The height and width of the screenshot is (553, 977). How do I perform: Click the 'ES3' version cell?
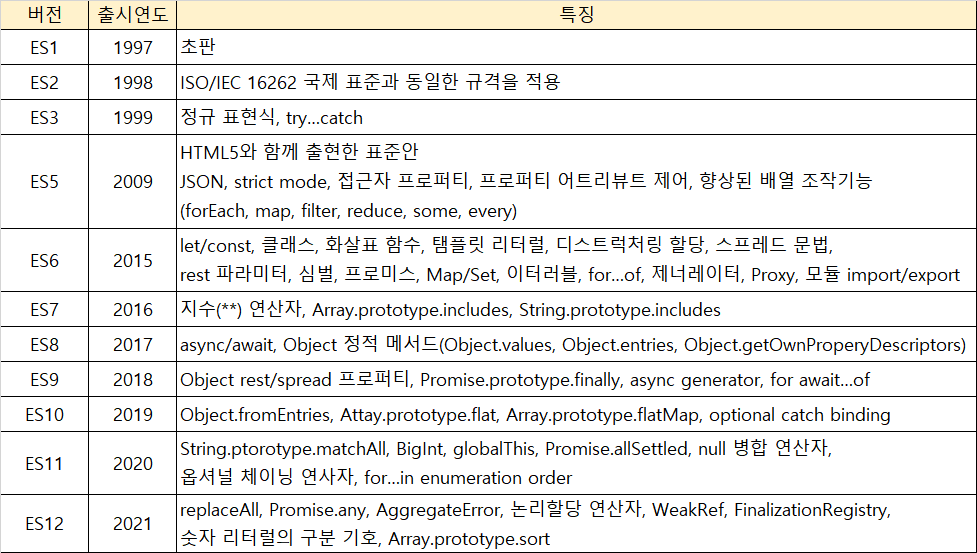[44, 117]
